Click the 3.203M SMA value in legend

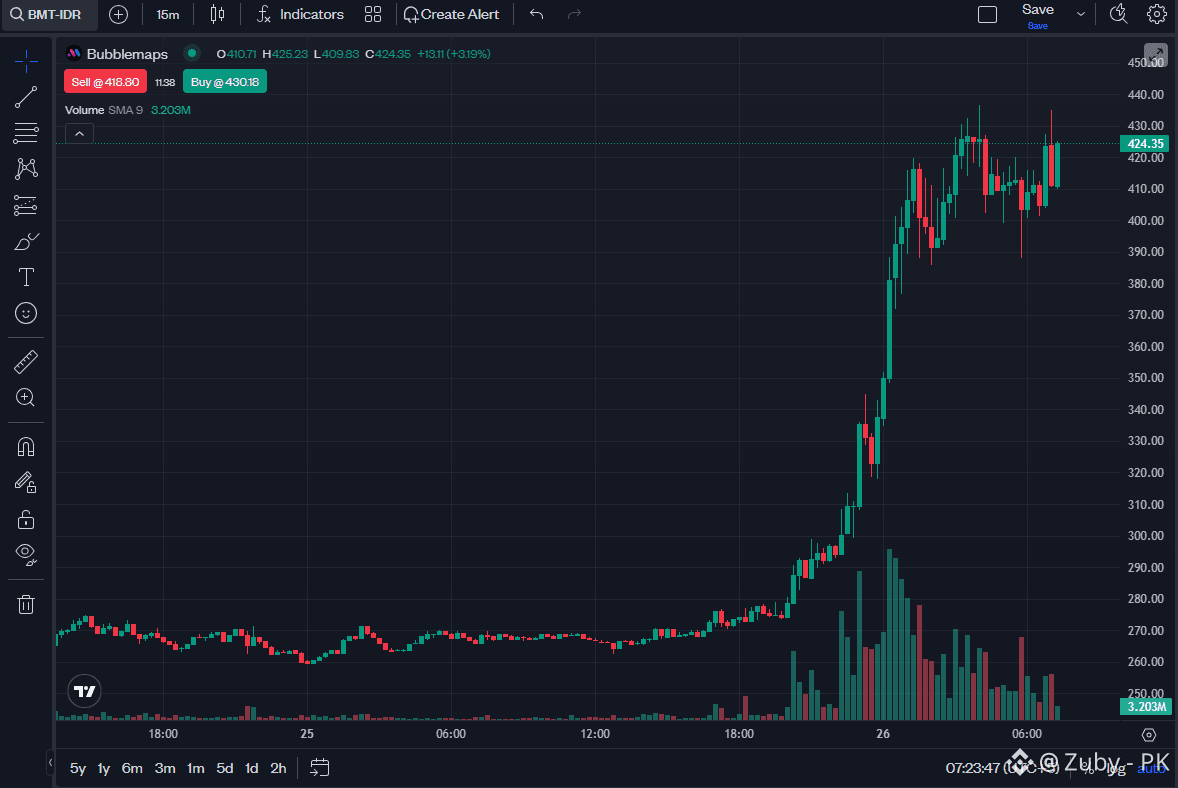pyautogui.click(x=171, y=110)
